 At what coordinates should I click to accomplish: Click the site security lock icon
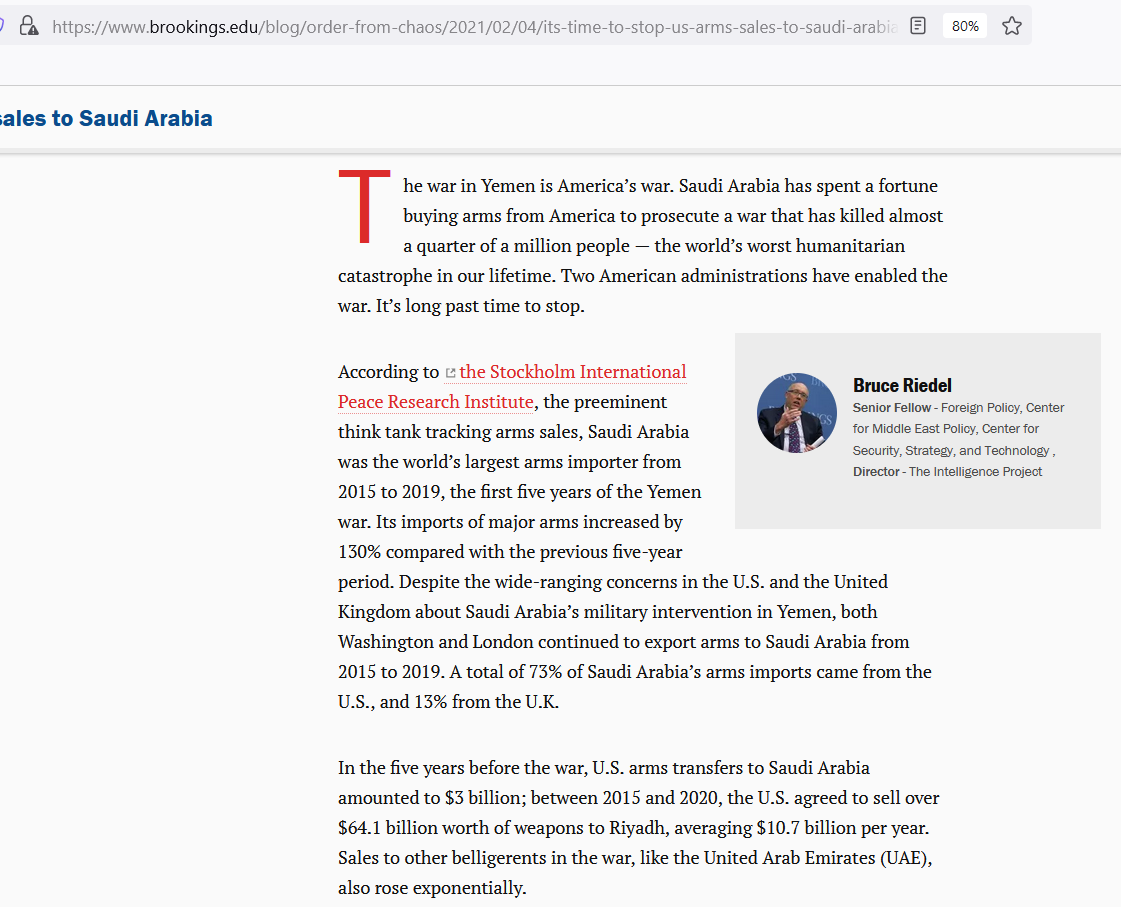click(29, 26)
